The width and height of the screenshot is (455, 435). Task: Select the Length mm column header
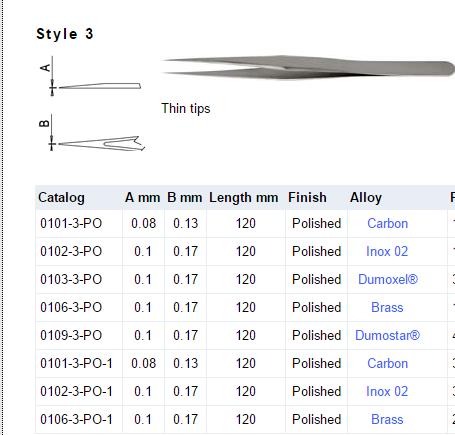click(x=244, y=198)
